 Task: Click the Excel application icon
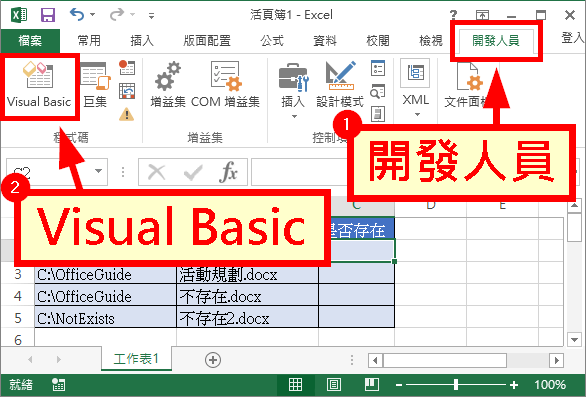19,15
